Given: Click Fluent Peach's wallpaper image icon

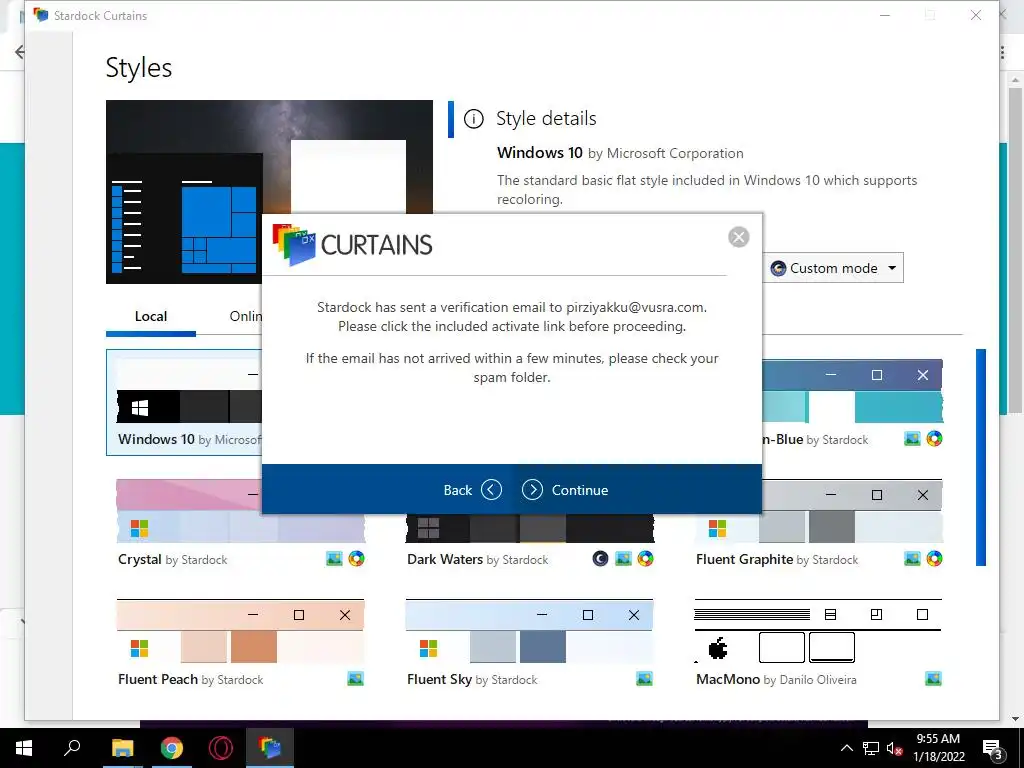Looking at the screenshot, I should [x=356, y=679].
